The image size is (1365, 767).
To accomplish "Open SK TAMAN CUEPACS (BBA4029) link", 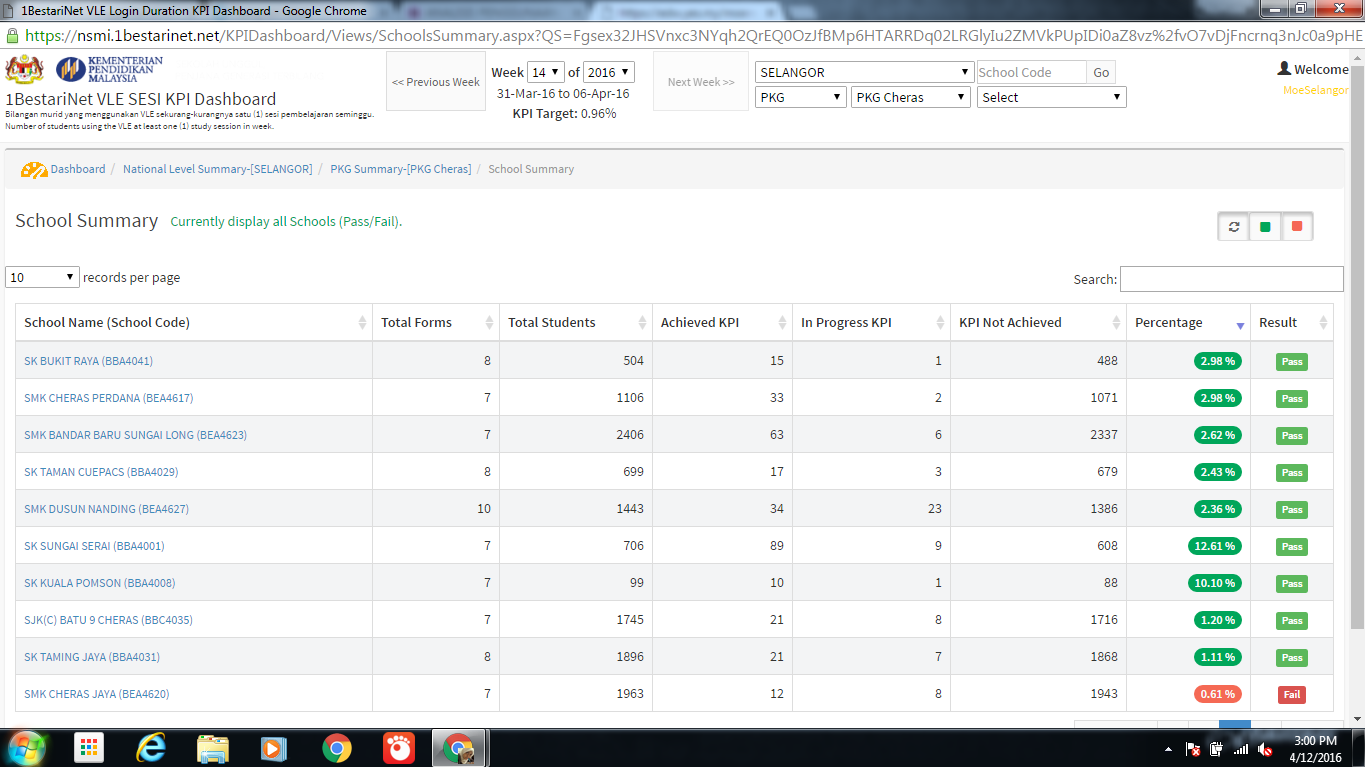I will (101, 472).
